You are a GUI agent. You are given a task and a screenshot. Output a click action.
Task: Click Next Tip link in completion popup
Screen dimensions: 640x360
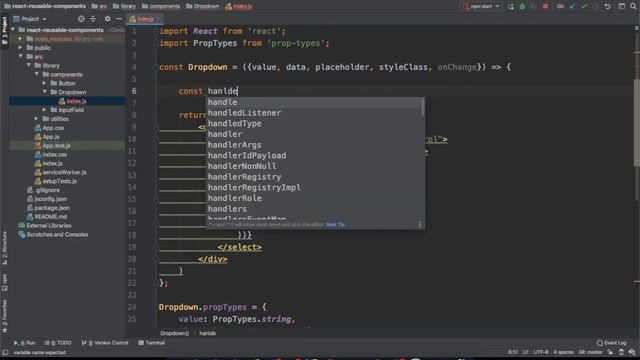click(x=335, y=224)
